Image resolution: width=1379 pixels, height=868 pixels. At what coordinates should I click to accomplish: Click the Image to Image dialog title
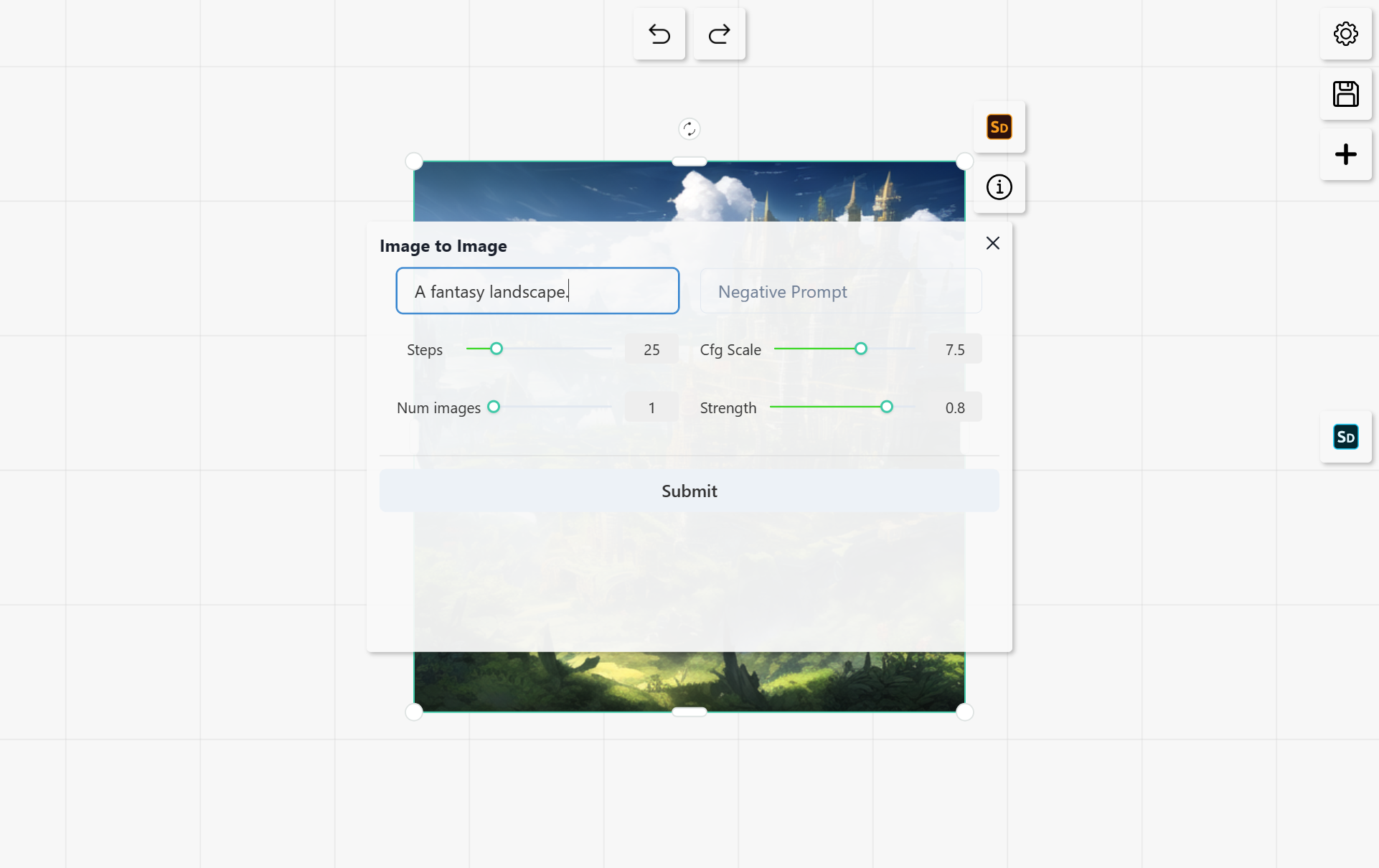pos(443,245)
